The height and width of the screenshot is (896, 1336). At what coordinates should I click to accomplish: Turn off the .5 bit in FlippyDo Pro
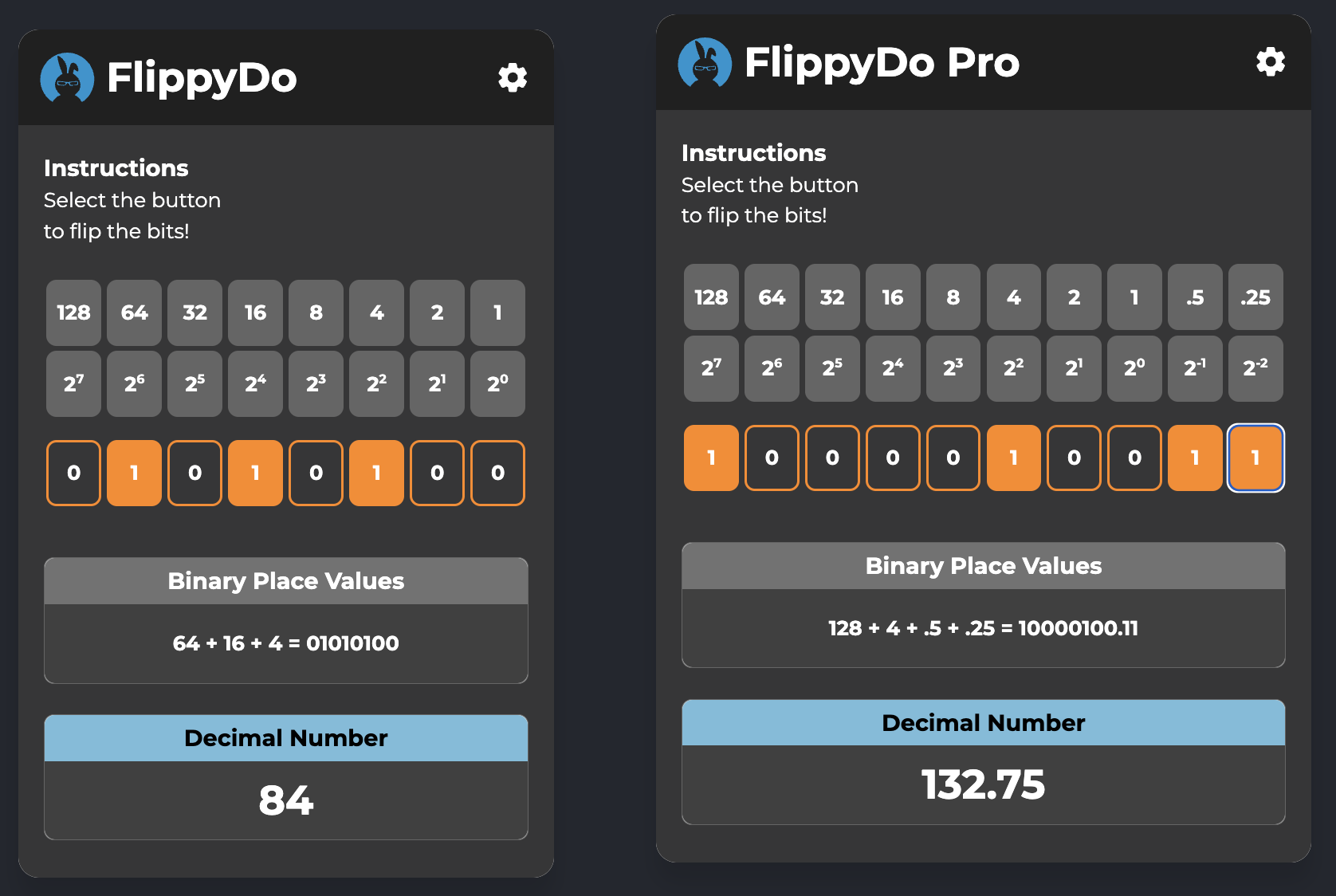[x=1195, y=458]
